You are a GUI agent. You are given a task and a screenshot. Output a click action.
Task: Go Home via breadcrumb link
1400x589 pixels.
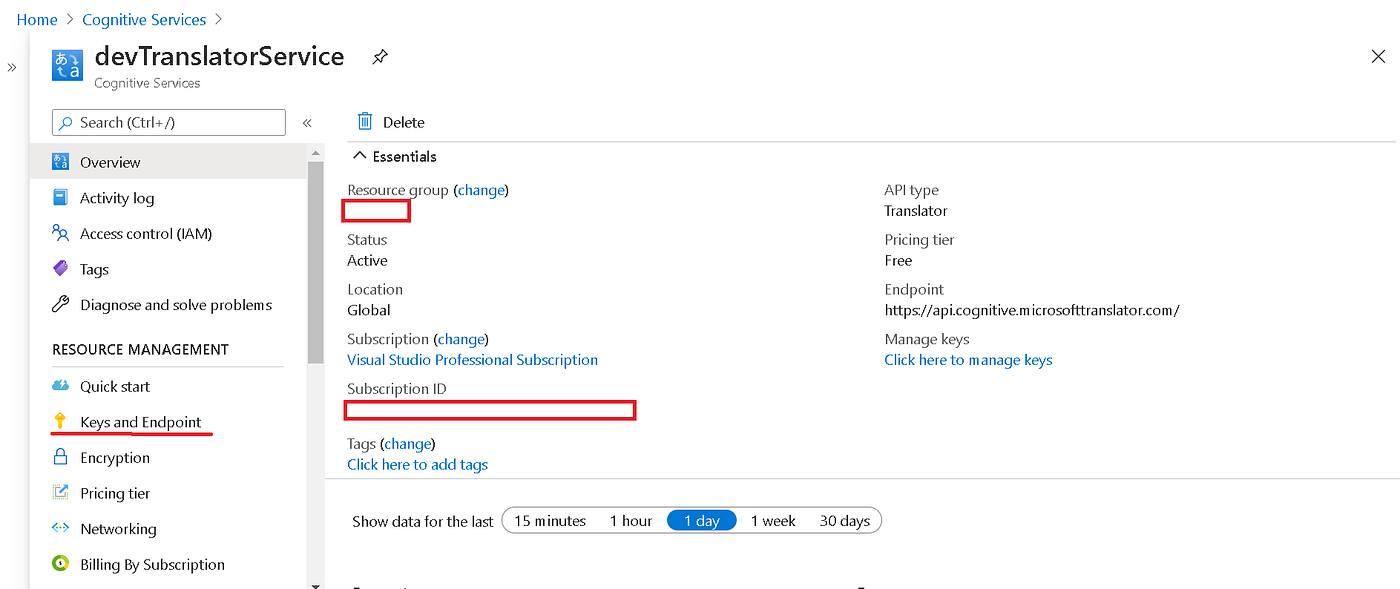(36, 19)
